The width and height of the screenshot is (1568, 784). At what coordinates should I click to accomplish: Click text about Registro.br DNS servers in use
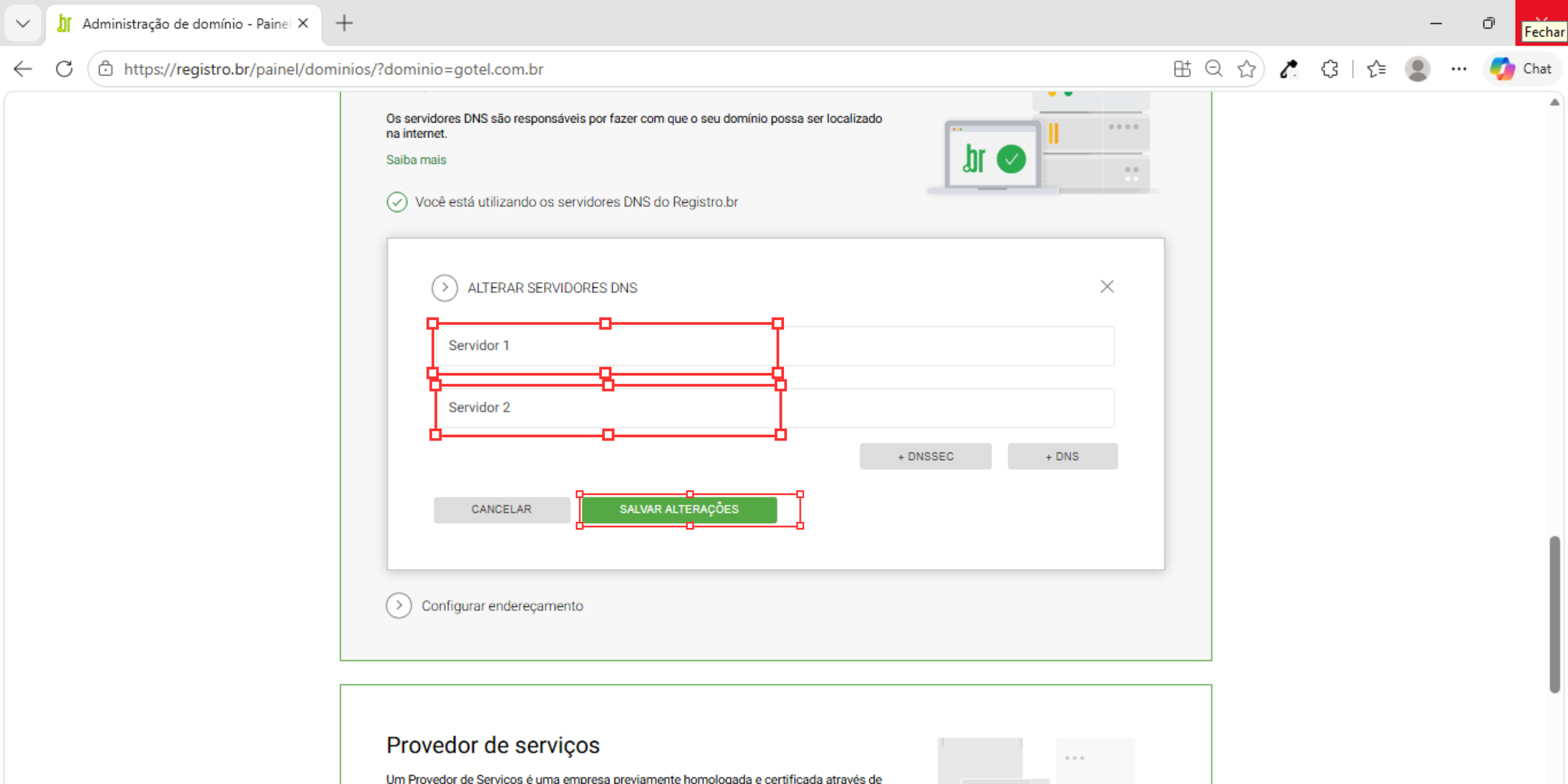point(577,202)
